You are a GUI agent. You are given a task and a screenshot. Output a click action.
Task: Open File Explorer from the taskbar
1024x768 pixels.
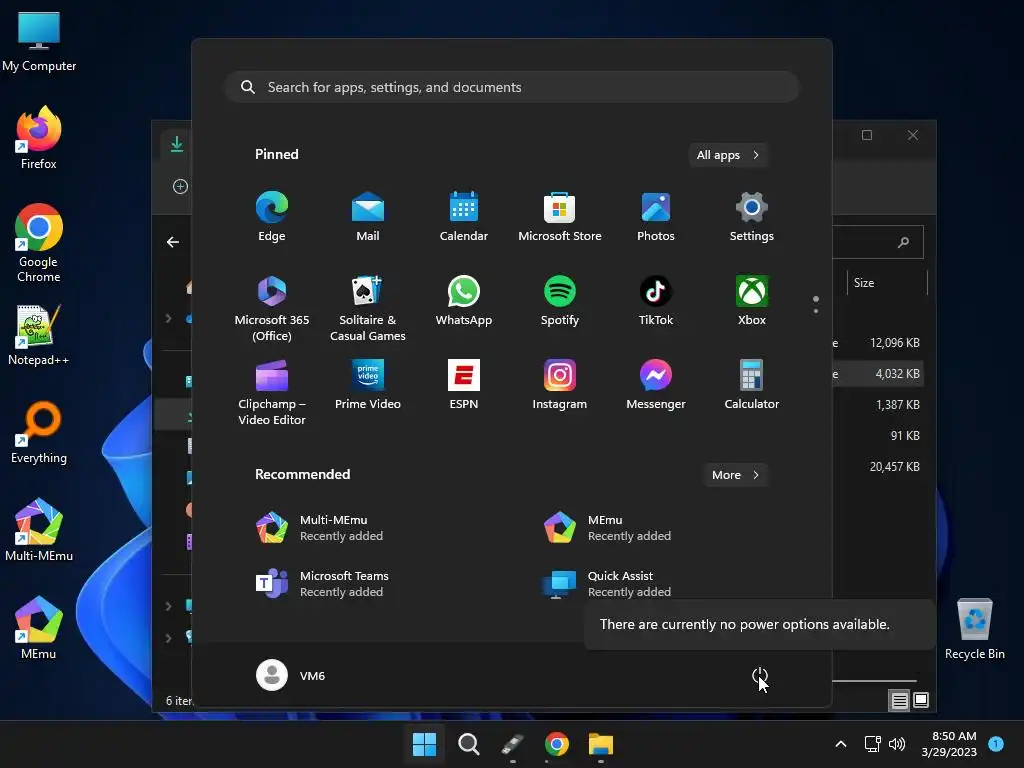click(x=600, y=744)
